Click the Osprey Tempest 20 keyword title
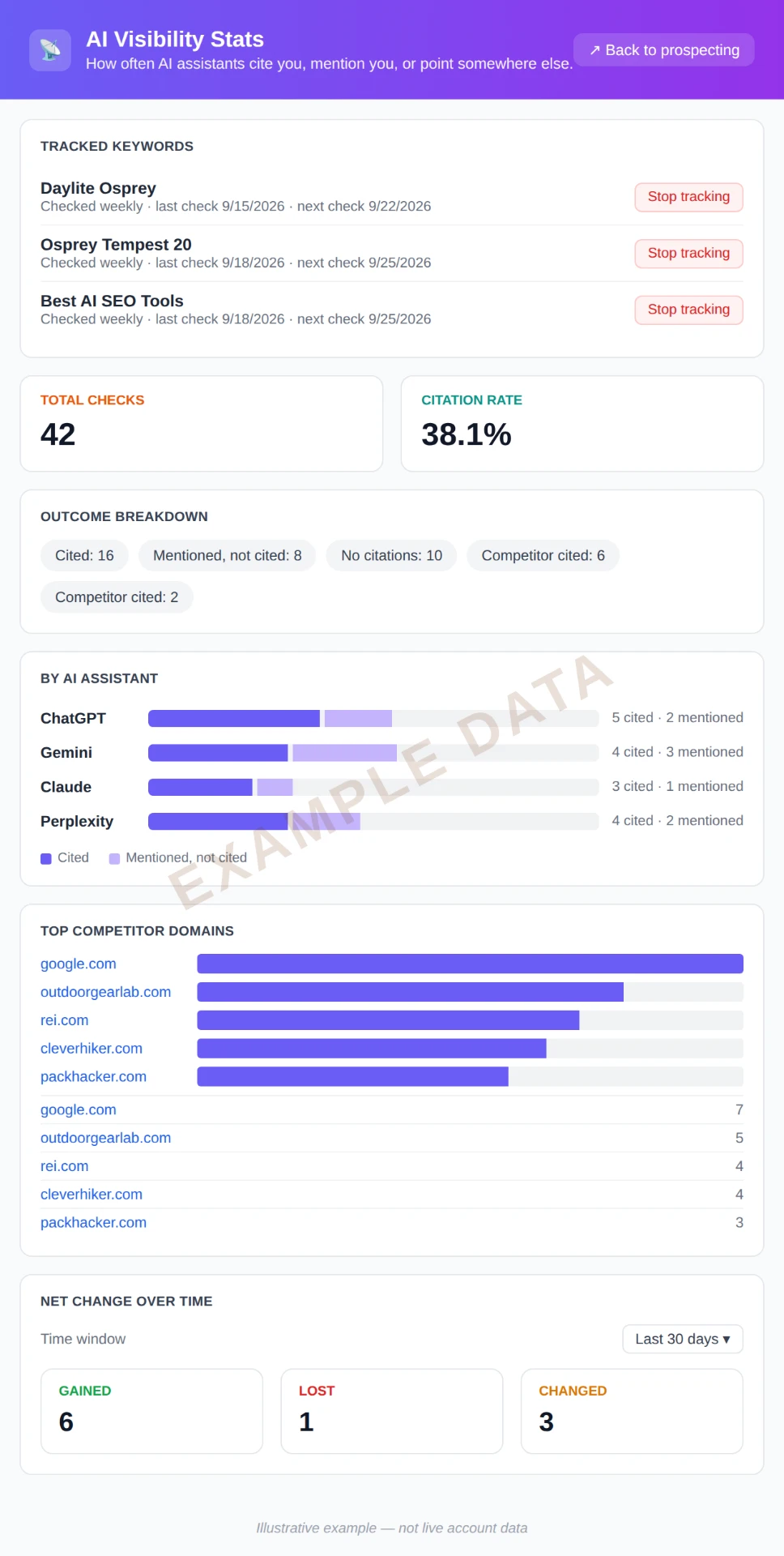Image resolution: width=784 pixels, height=1556 pixels. 116,245
